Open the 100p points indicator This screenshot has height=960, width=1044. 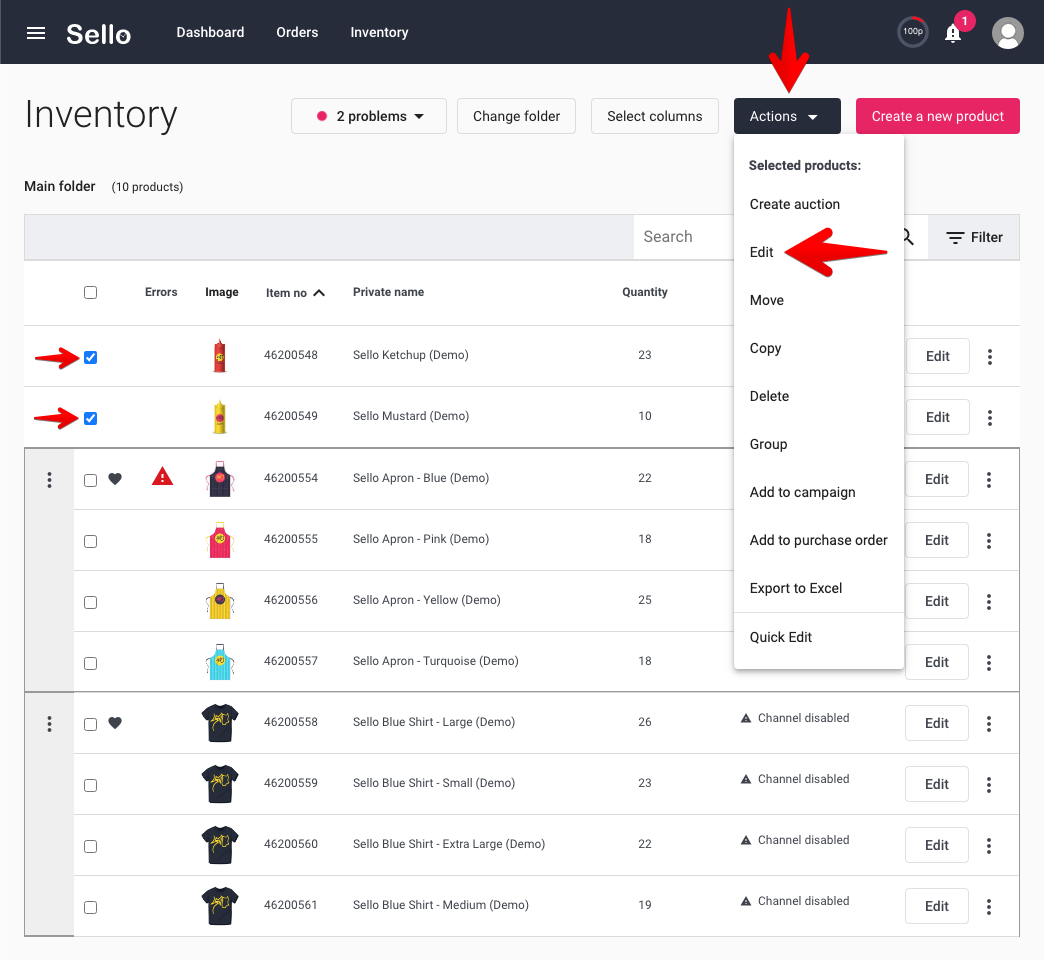tap(912, 32)
